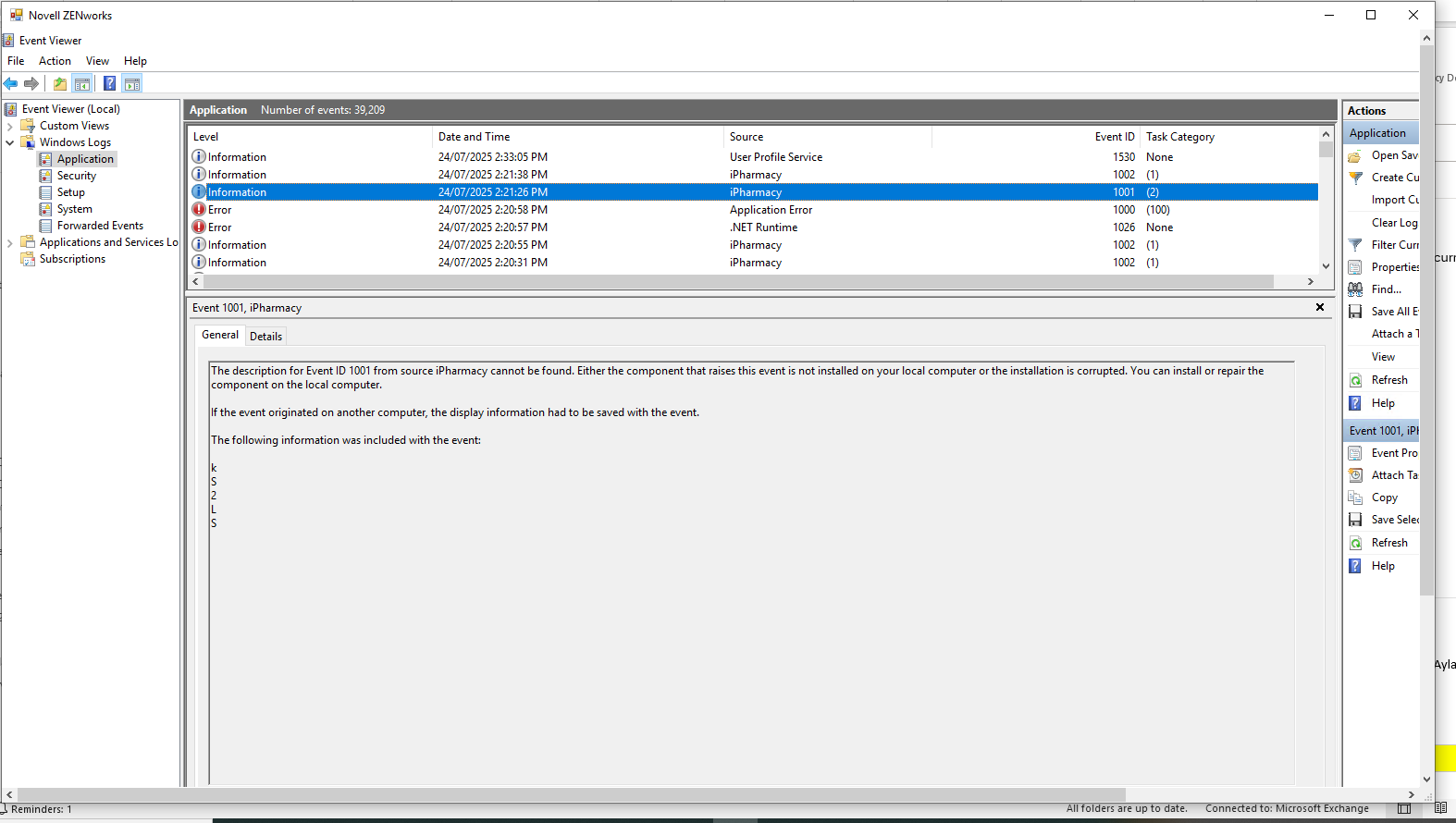Viewport: 1456px width, 823px height.
Task: Open the File menu
Action: (x=16, y=61)
